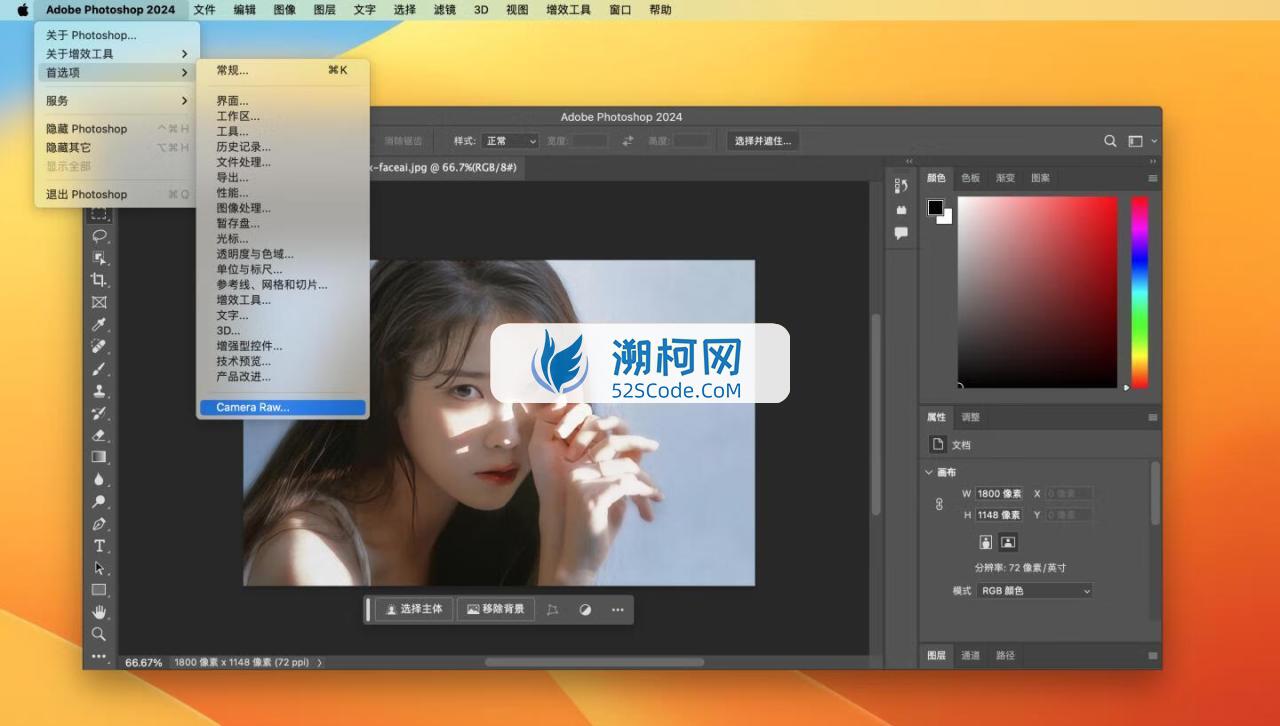Select the Hand tool

tap(99, 611)
